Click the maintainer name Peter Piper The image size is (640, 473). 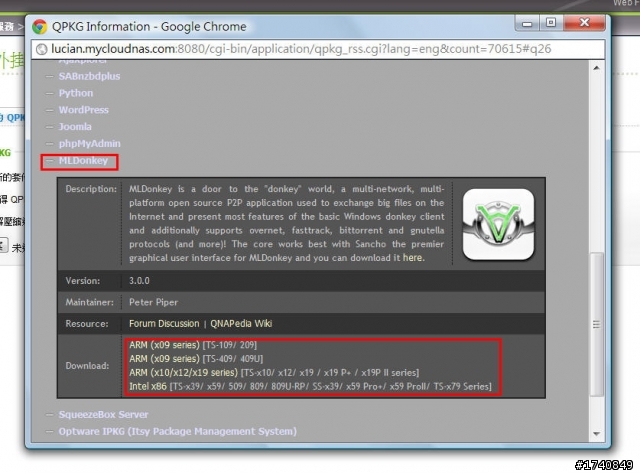point(153,302)
